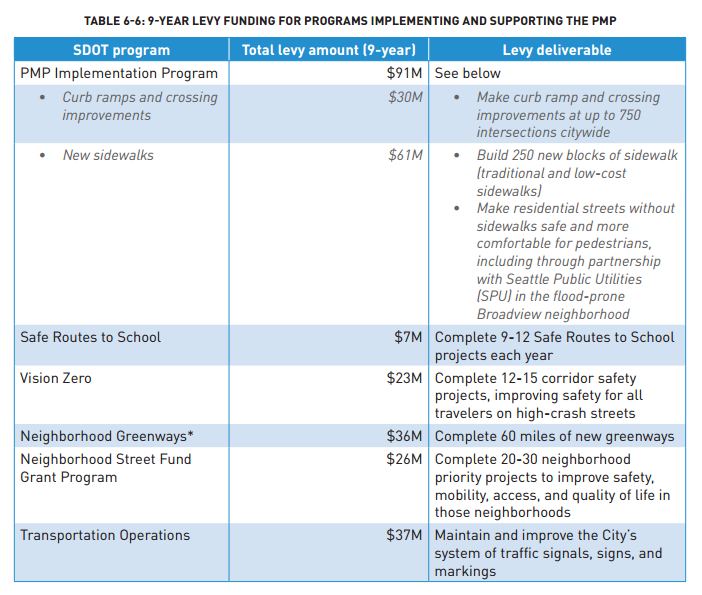
Task: Select the $37M levy amount
Action: [x=406, y=535]
